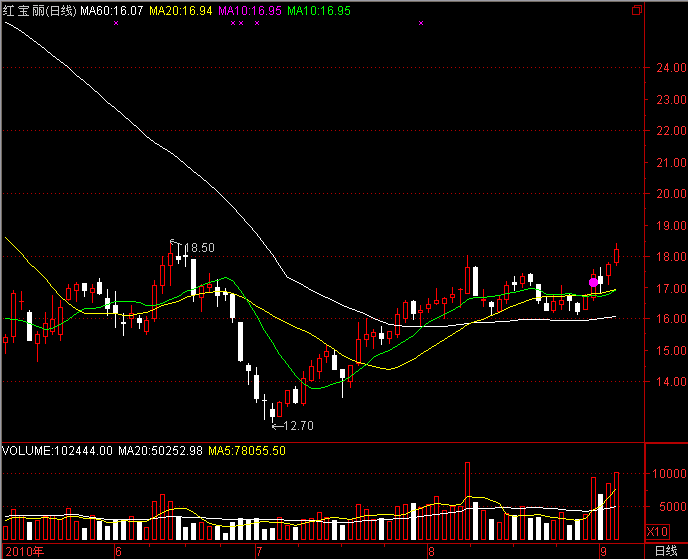This screenshot has width=688, height=559.
Task: Click the month 6 marker on time axis
Action: 118,552
